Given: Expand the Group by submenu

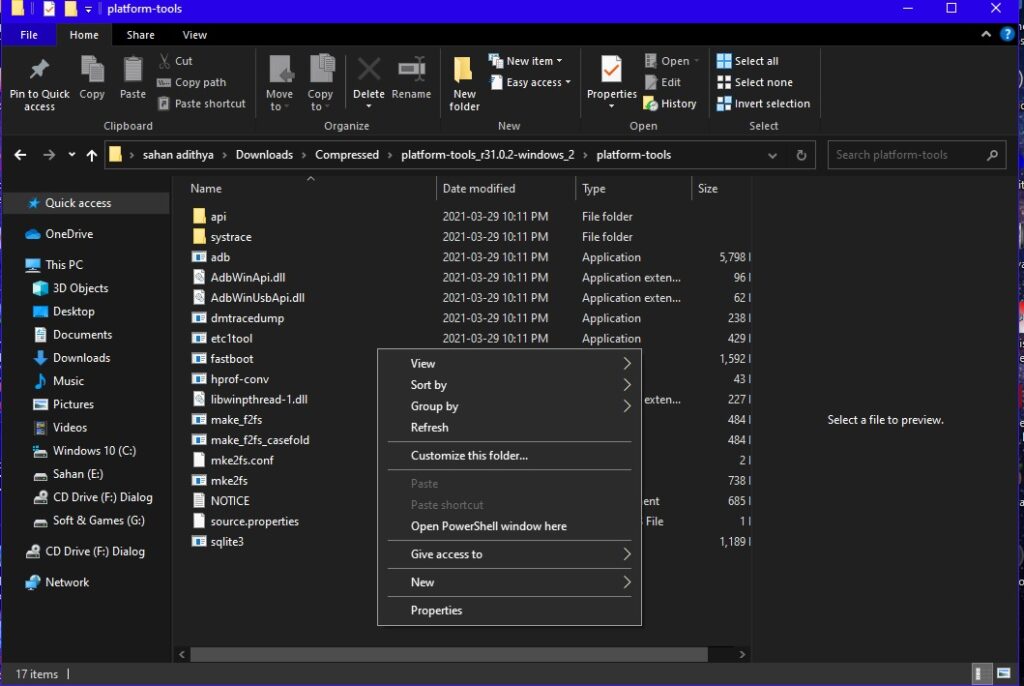Looking at the screenshot, I should point(509,406).
